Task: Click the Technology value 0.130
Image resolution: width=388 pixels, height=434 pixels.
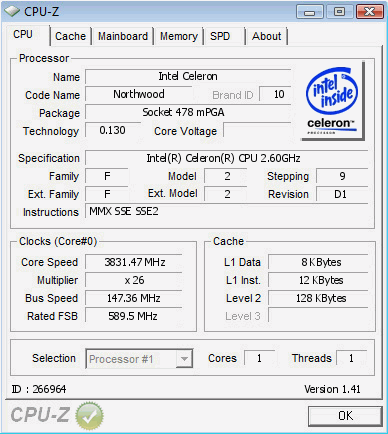Action: [x=113, y=130]
